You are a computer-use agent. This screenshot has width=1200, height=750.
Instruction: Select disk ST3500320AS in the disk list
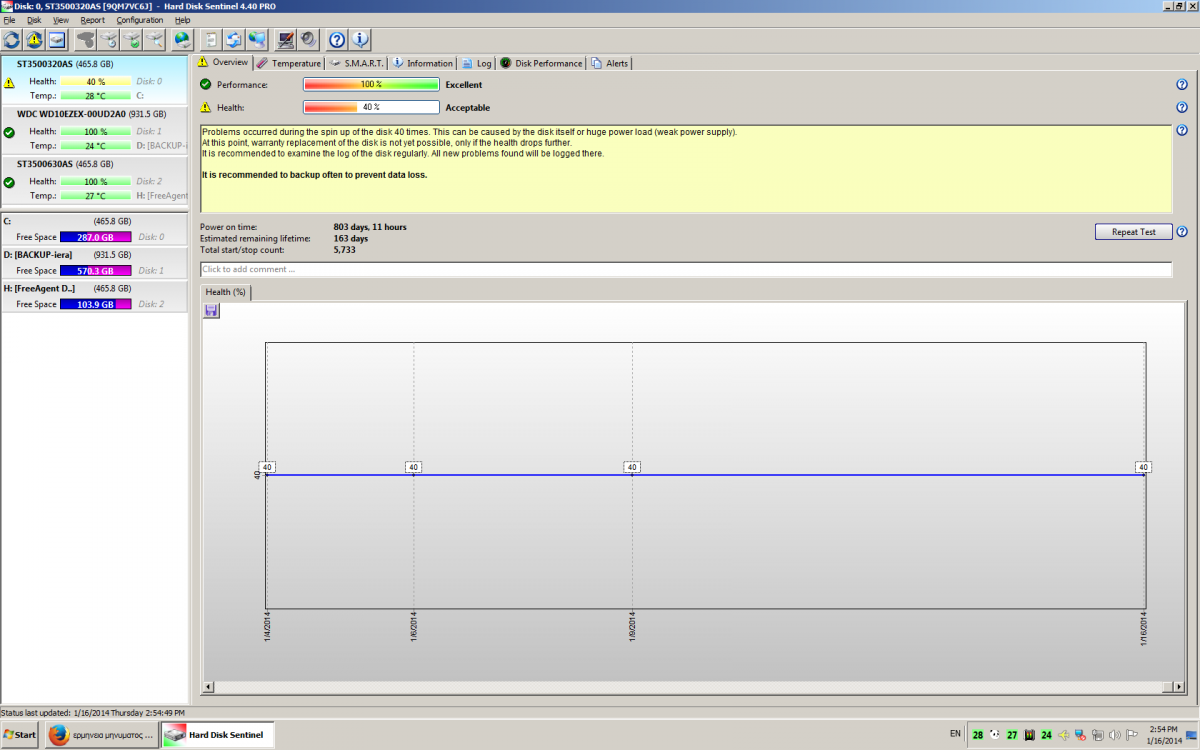[x=94, y=80]
